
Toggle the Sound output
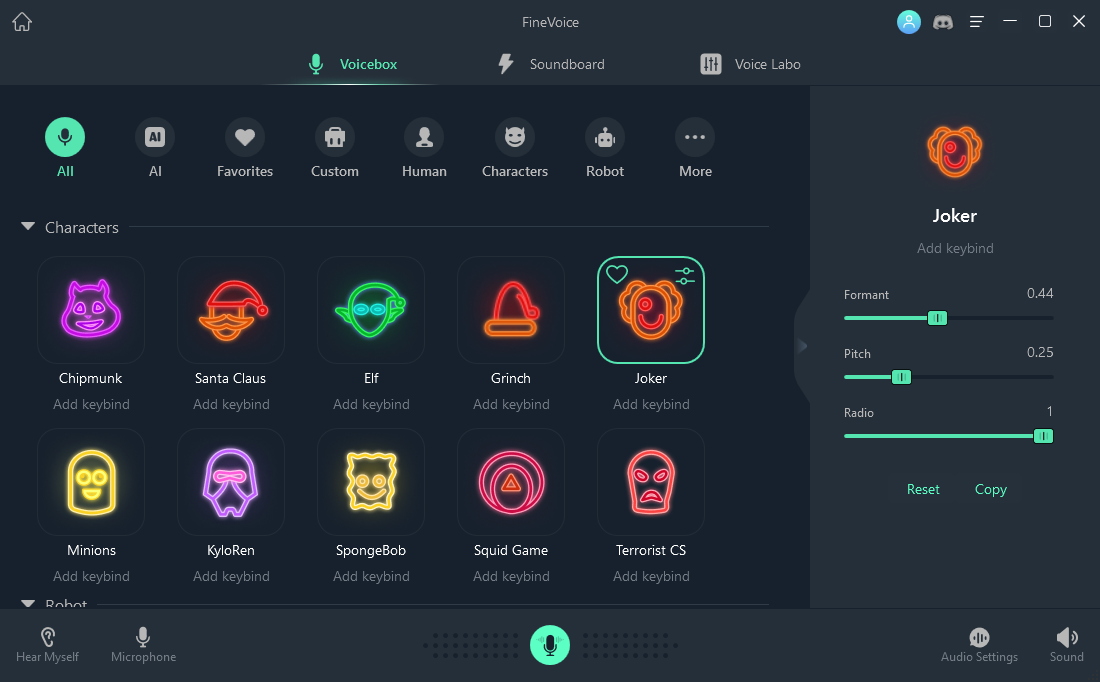[1066, 646]
